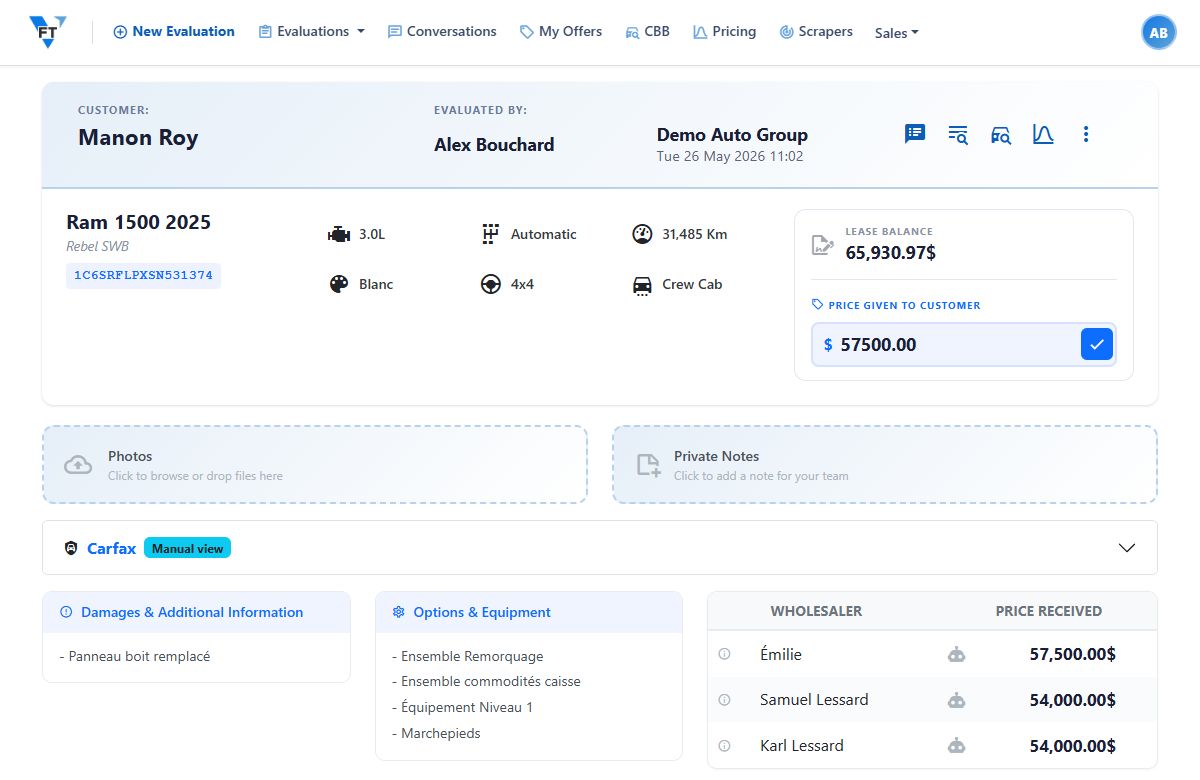Click the lease balance amount 65,930.97$
The width and height of the screenshot is (1200, 780).
pyautogui.click(x=891, y=253)
